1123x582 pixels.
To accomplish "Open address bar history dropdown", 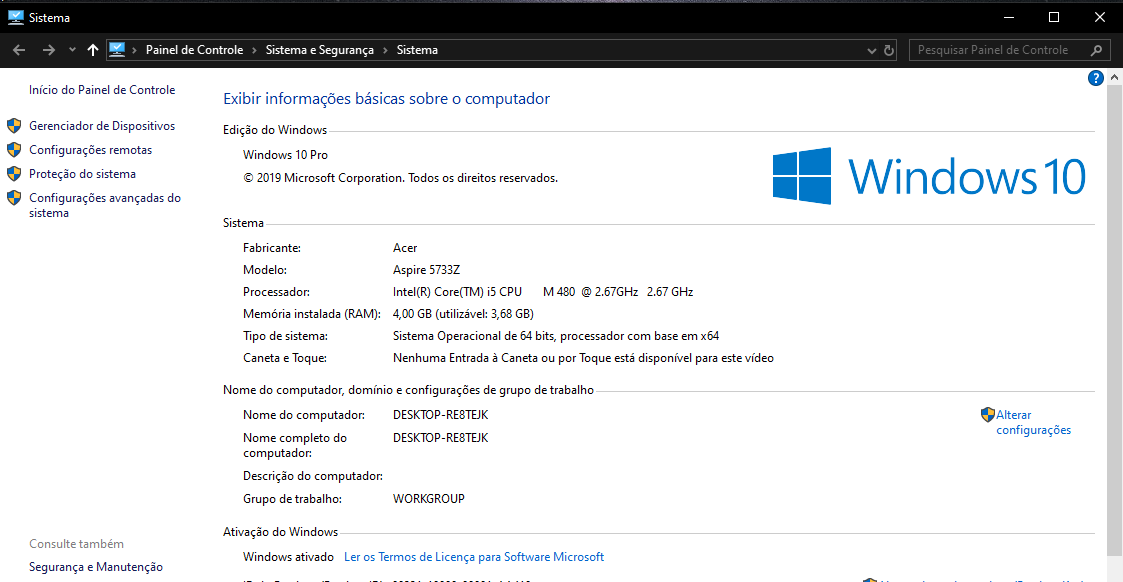I will pos(872,51).
